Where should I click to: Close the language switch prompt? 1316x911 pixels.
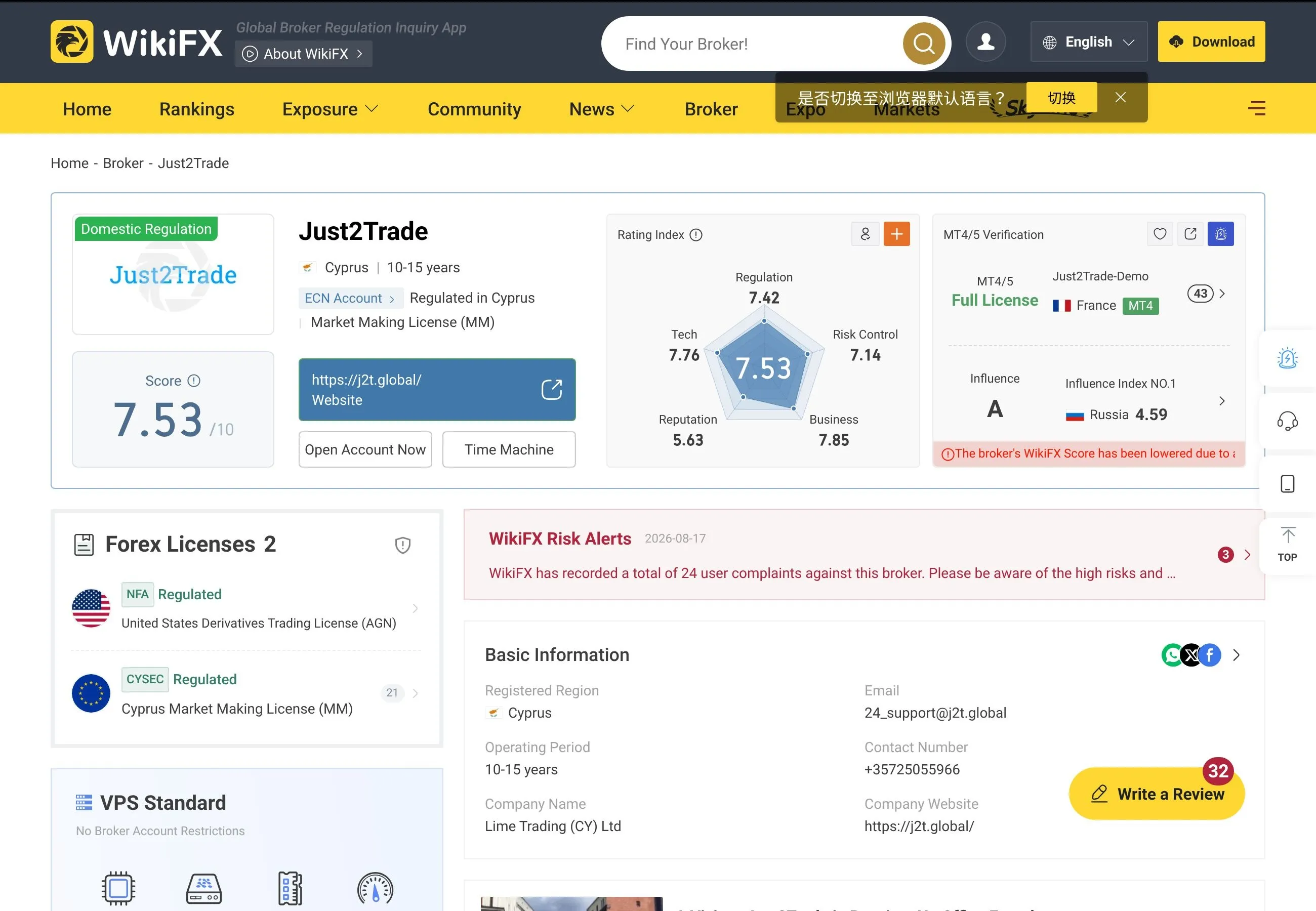[1120, 98]
